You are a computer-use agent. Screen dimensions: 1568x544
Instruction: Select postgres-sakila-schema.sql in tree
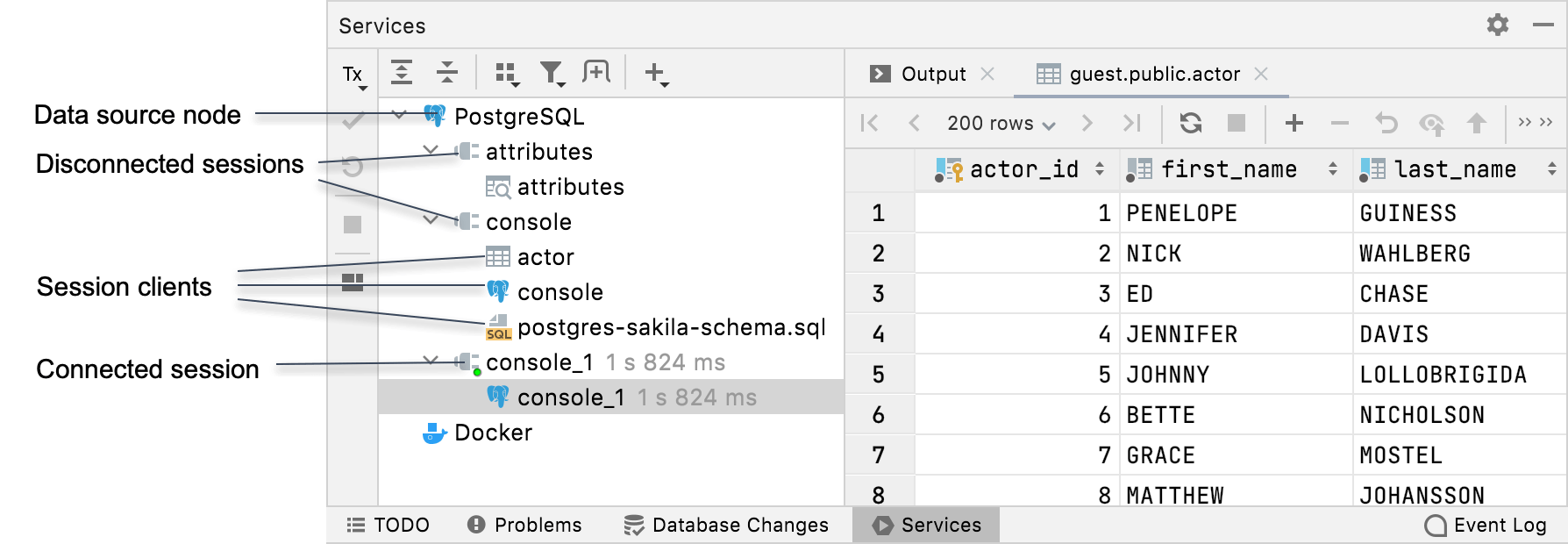tap(671, 327)
